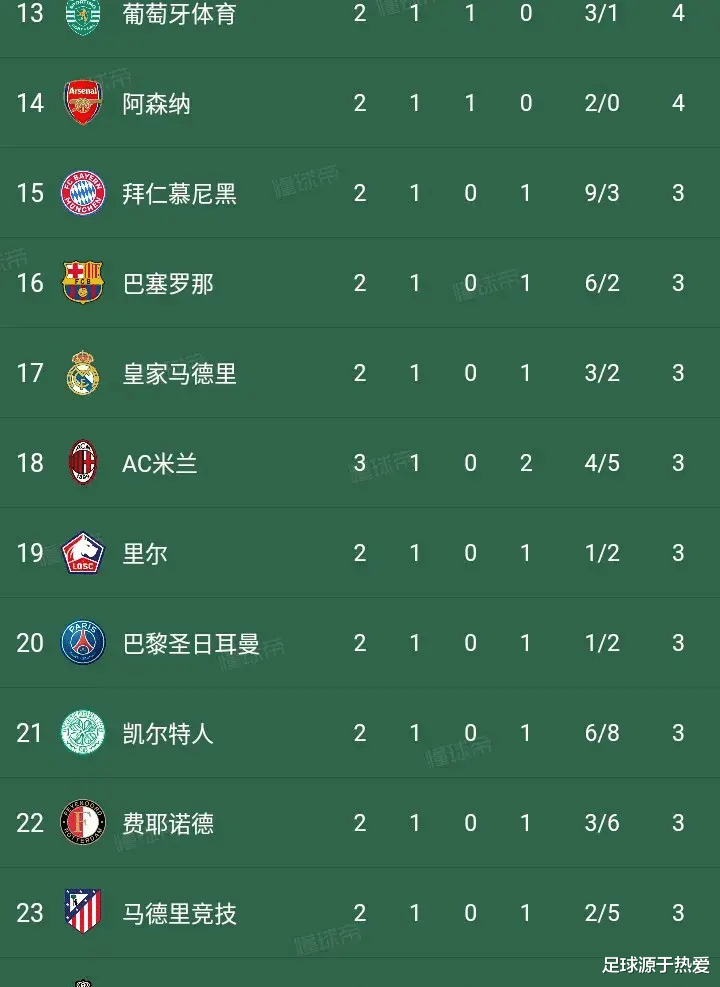The image size is (720, 987).
Task: Open team name AC米兰
Action: [160, 463]
